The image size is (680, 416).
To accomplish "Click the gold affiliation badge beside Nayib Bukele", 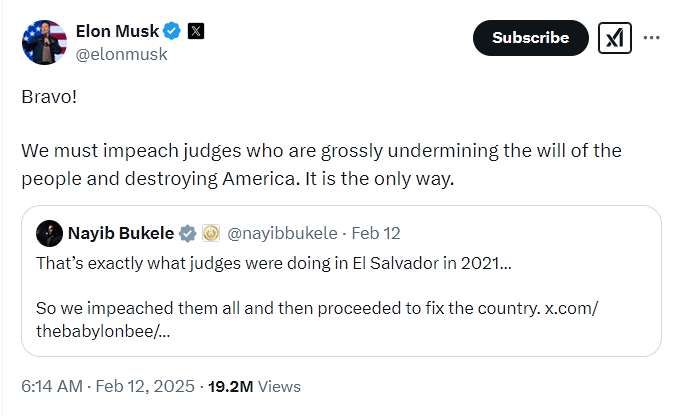I will pyautogui.click(x=211, y=234).
